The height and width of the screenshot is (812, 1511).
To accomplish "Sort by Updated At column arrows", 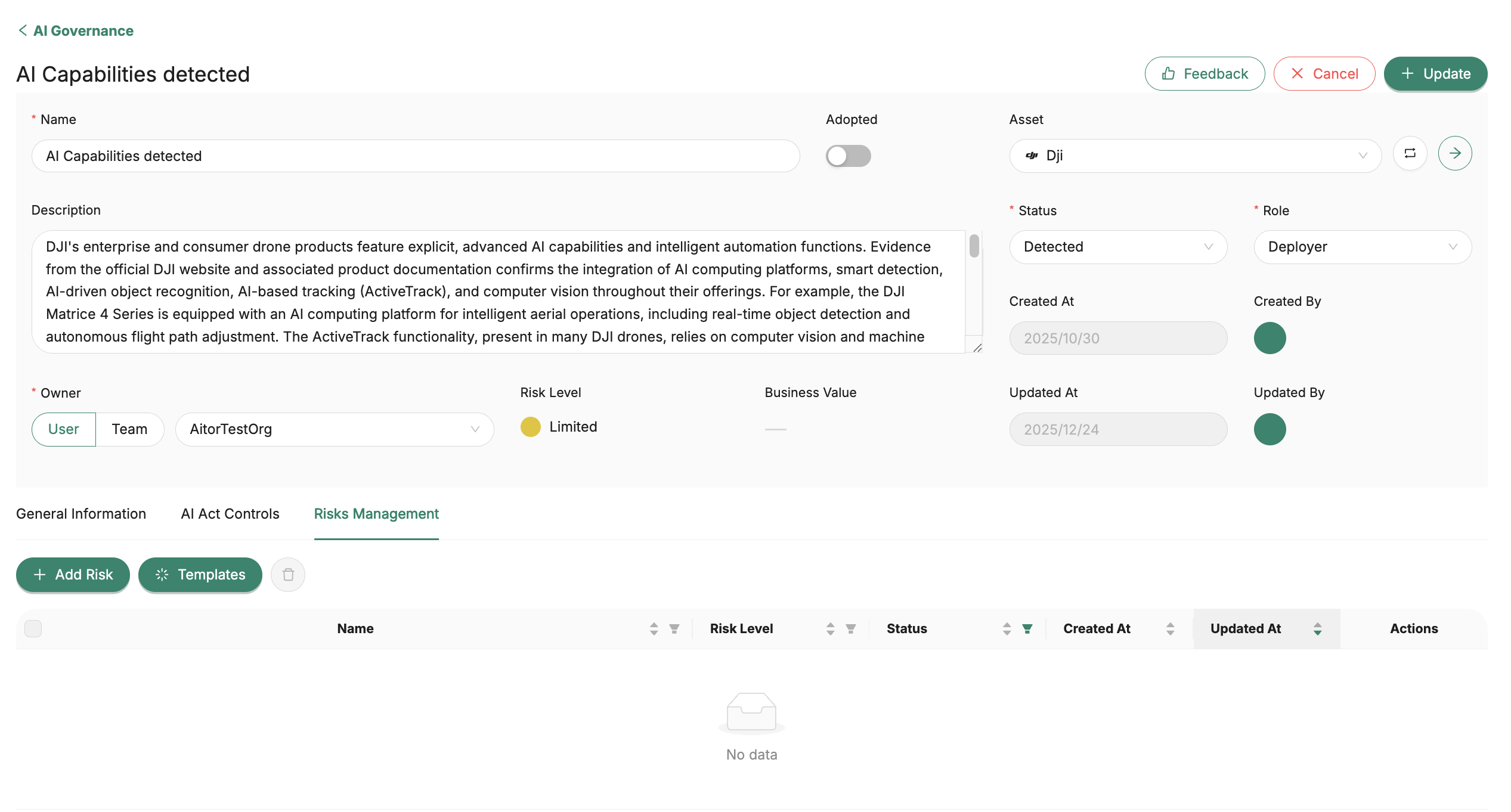I will tap(1317, 629).
